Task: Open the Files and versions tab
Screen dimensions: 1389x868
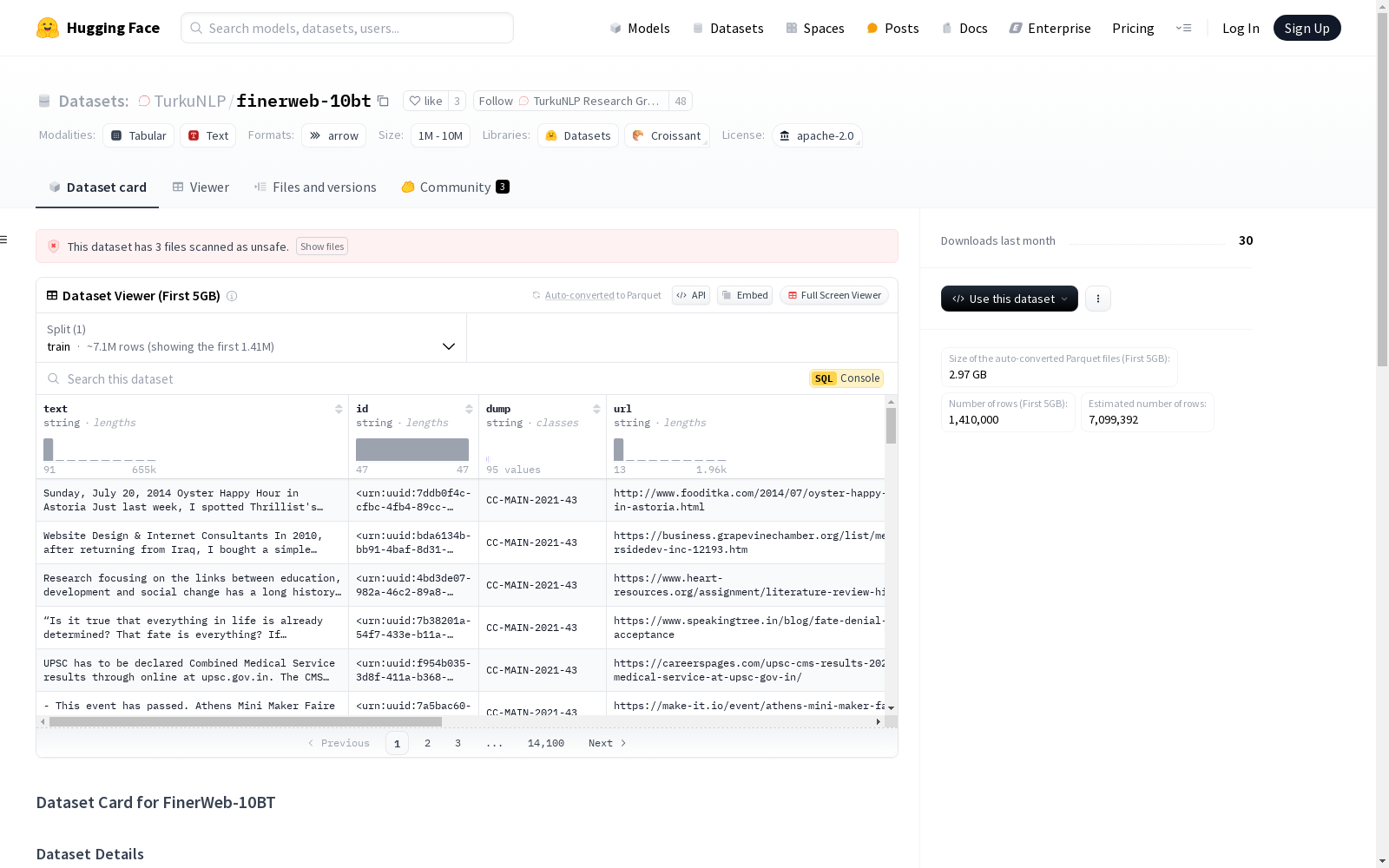Action: click(315, 187)
